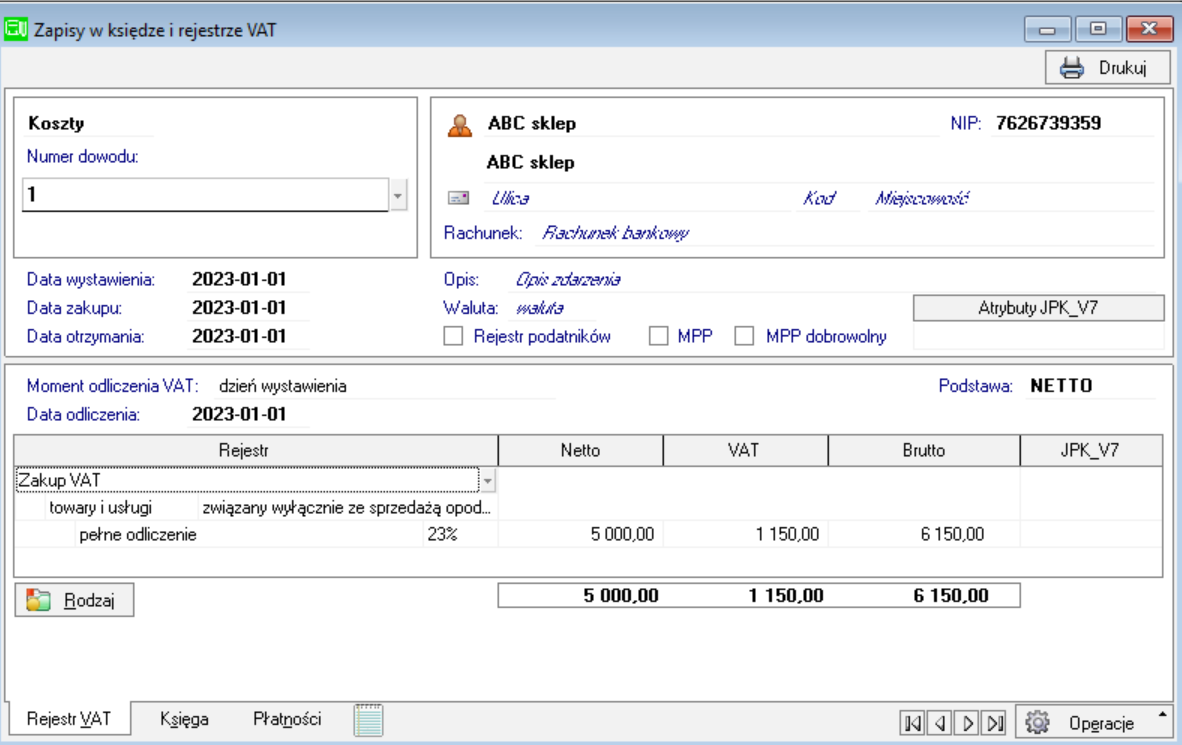Check the MPP dobrowolny checkbox
This screenshot has height=745, width=1182.
[744, 337]
